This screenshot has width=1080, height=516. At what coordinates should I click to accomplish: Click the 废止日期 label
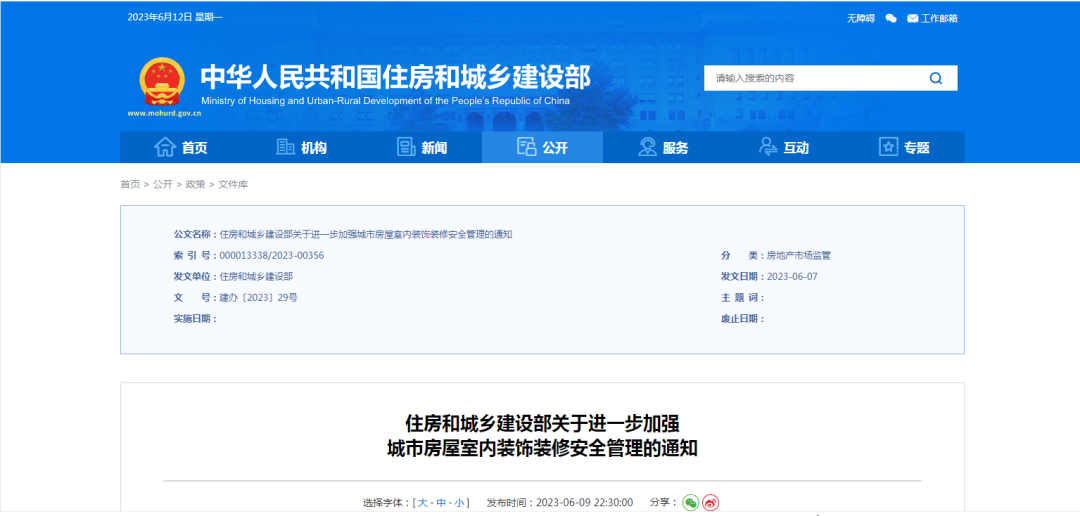[x=740, y=319]
